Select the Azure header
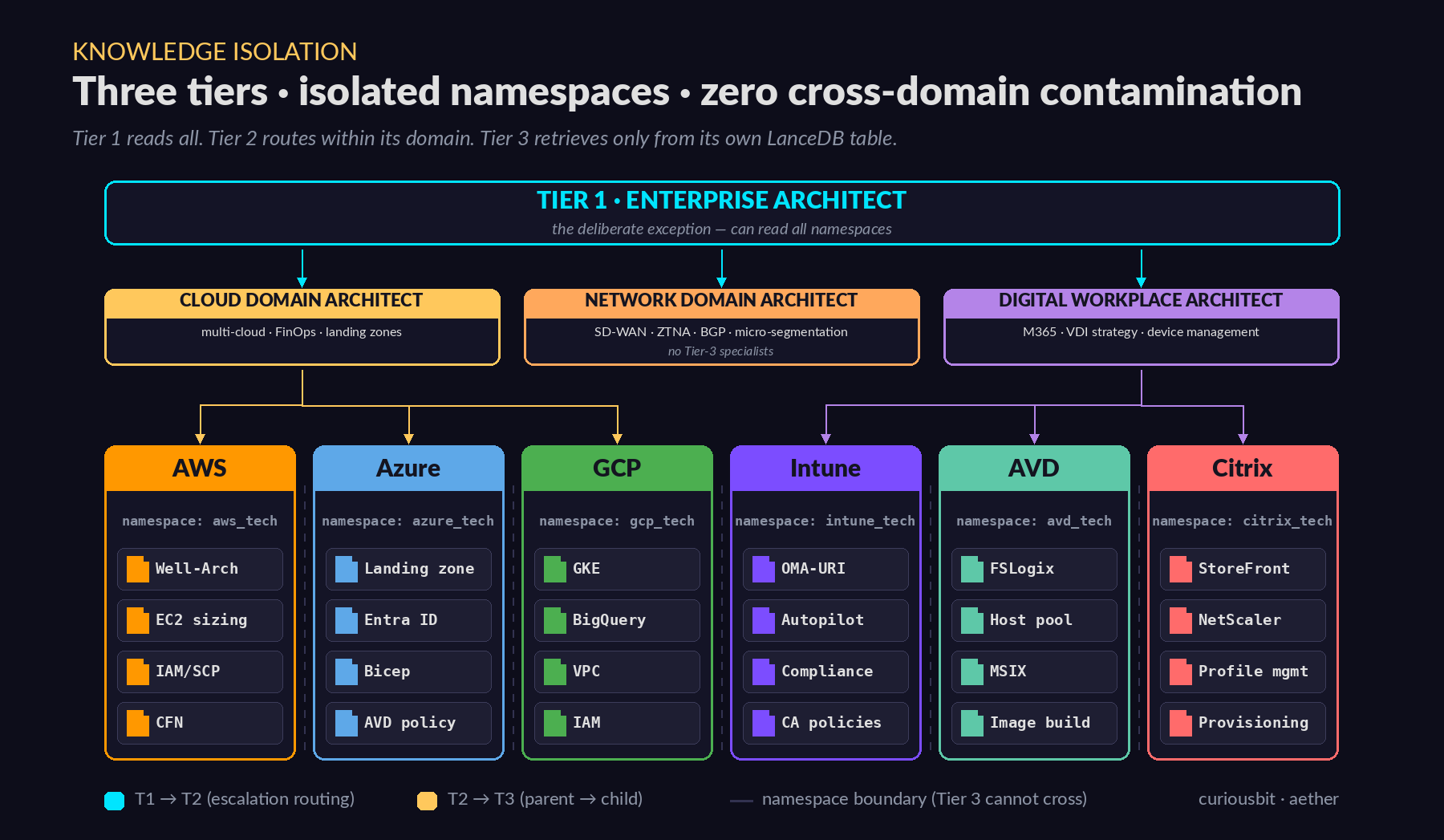Screen dimensions: 1444x840 tap(408, 468)
